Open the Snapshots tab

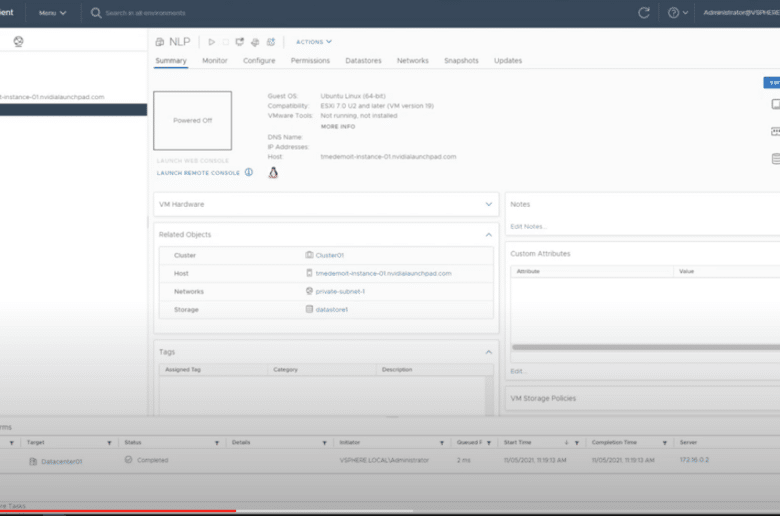(x=461, y=61)
